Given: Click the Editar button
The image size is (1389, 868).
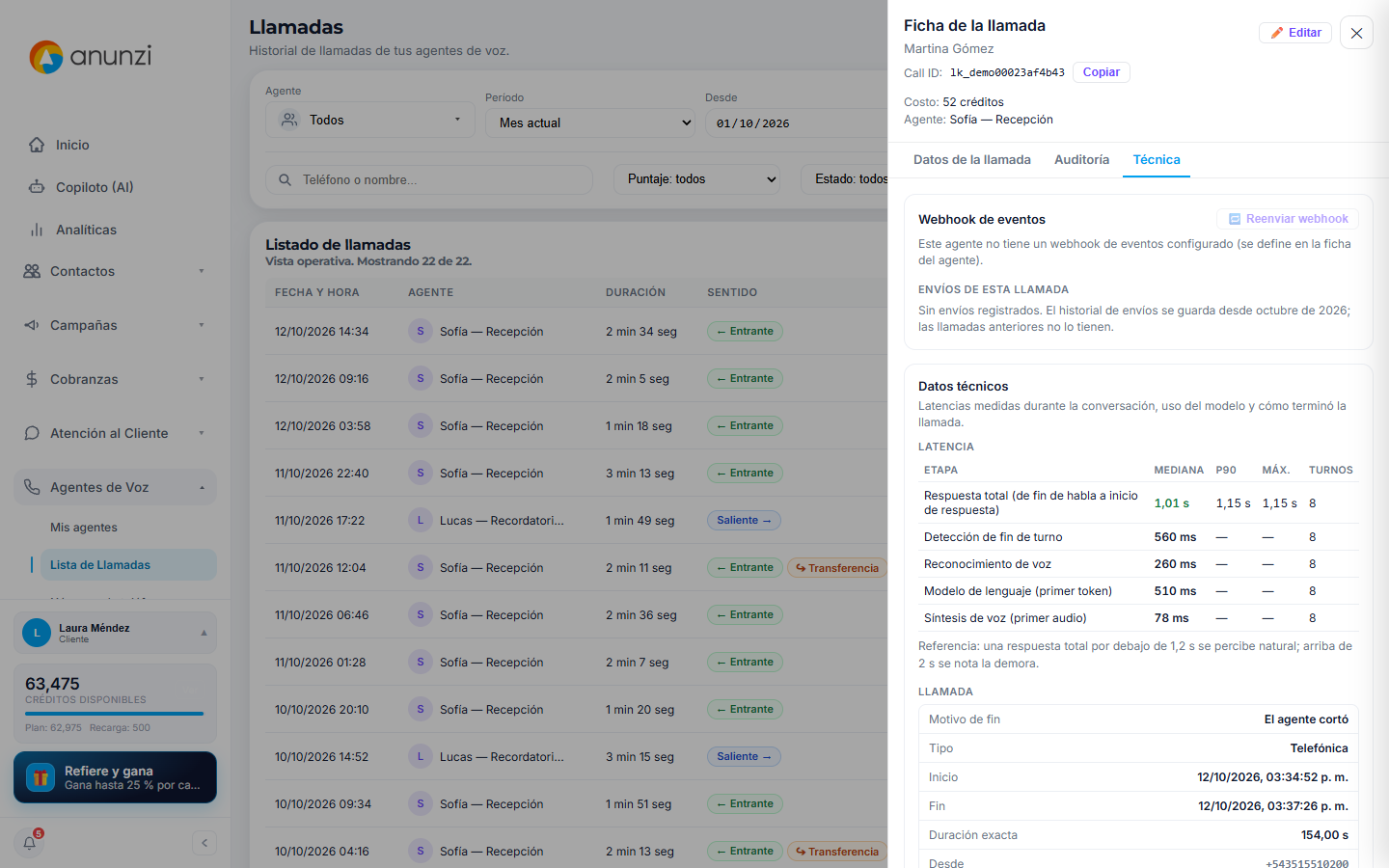Looking at the screenshot, I should (x=1295, y=33).
